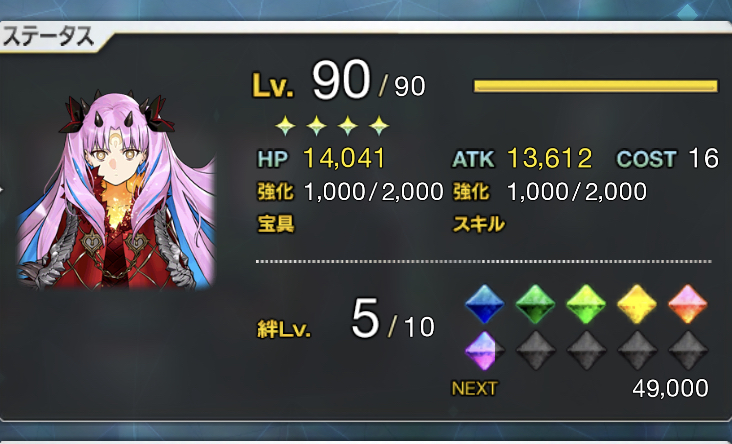Click the dark green bond crystal
The width and height of the screenshot is (732, 444).
pyautogui.click(x=535, y=304)
